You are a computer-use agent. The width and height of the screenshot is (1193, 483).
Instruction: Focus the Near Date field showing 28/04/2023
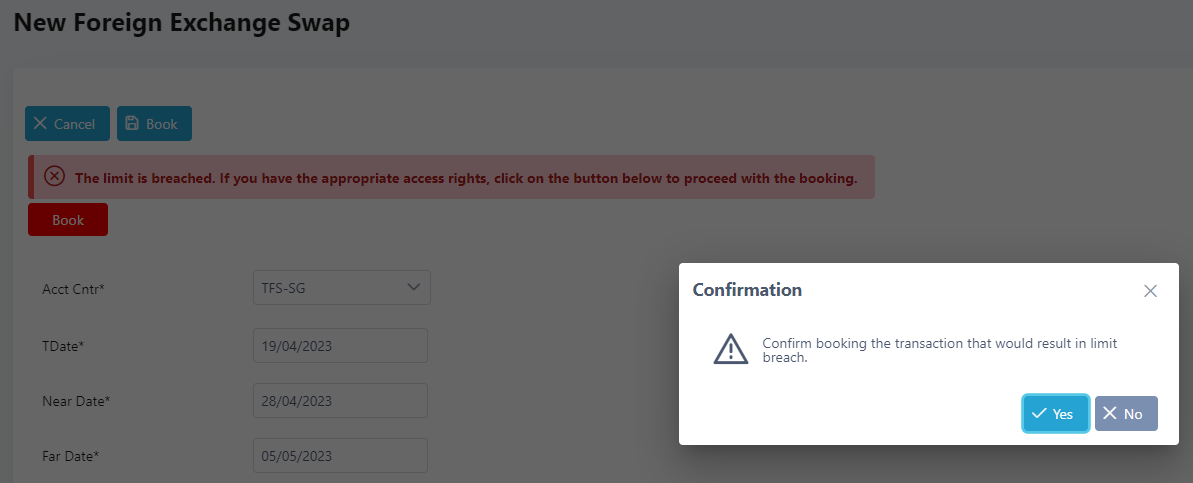tap(340, 401)
